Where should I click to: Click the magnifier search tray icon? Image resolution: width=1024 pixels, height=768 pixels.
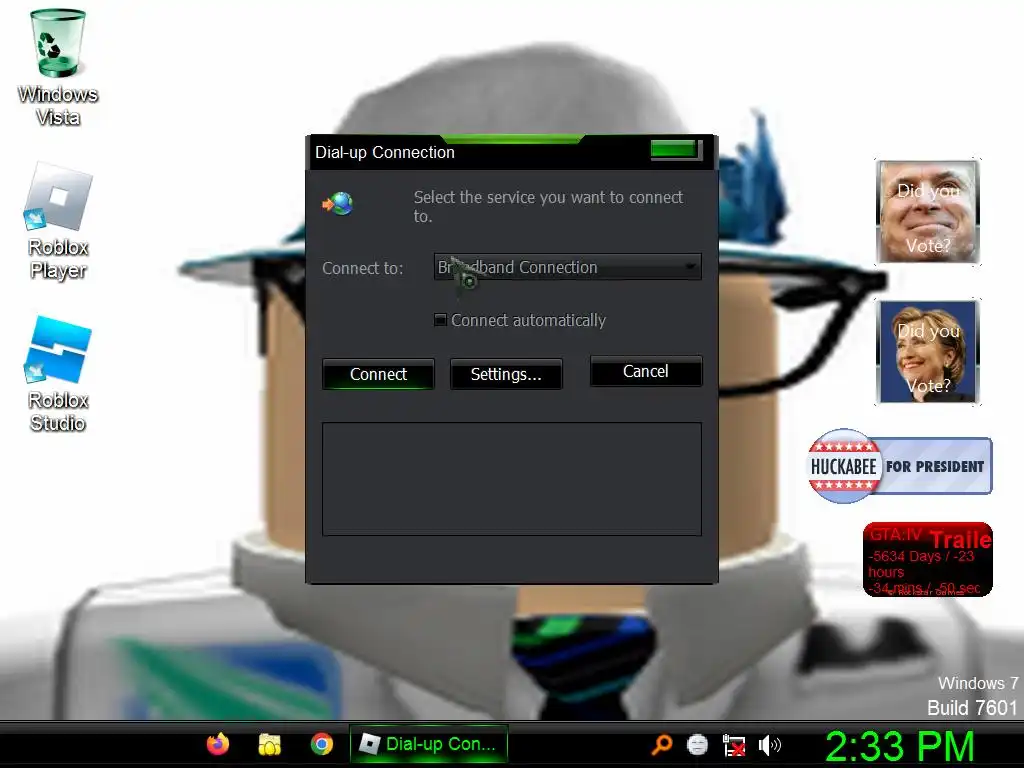click(662, 744)
